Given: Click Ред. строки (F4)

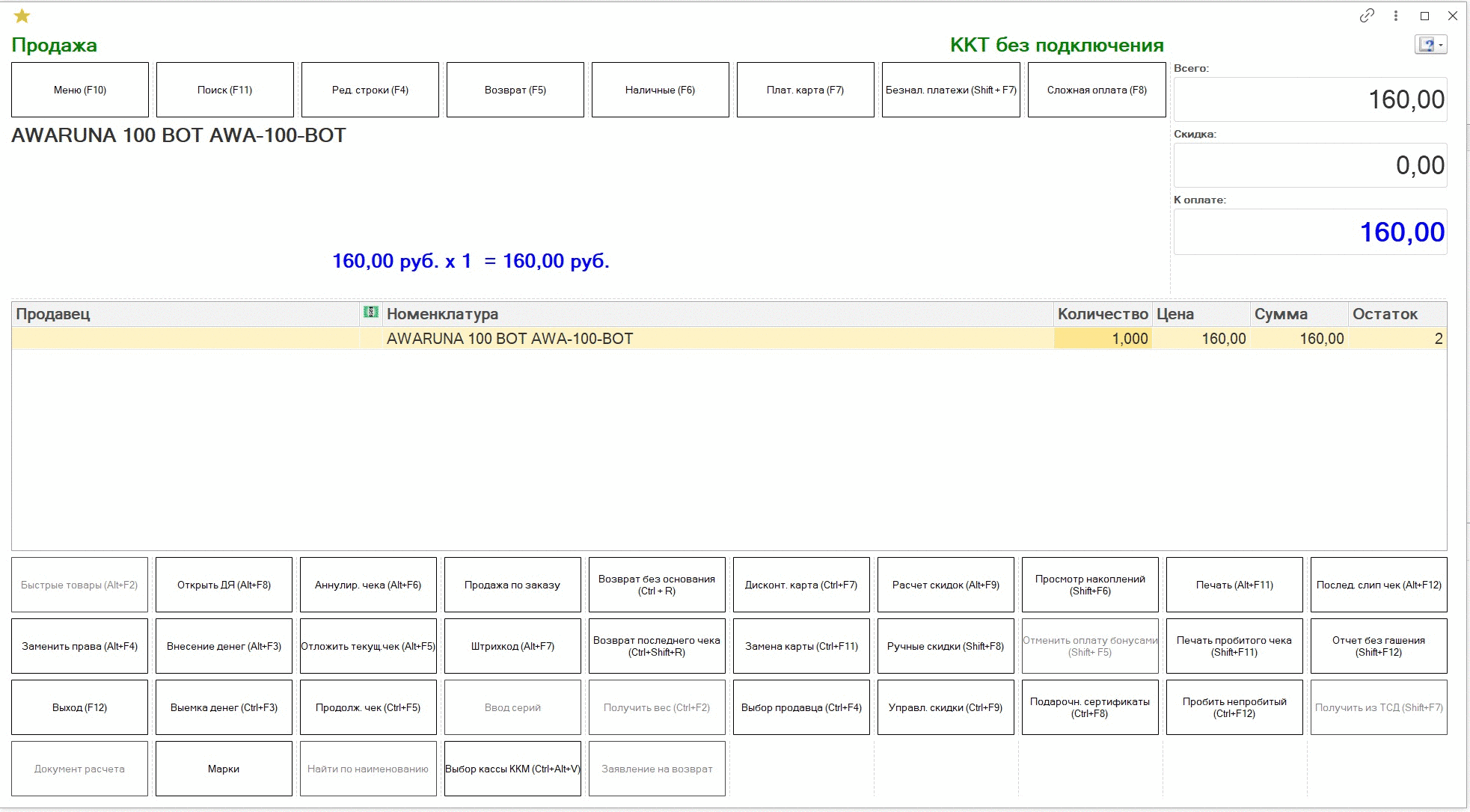Looking at the screenshot, I should (x=370, y=90).
